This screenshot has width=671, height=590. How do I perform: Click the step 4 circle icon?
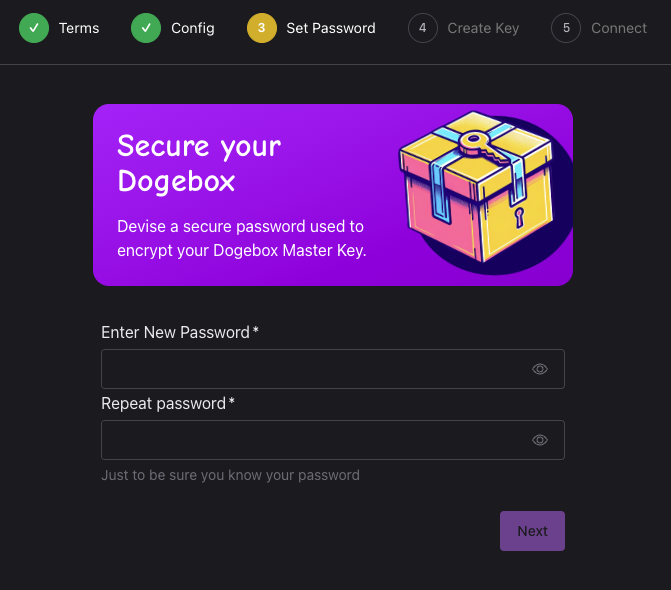click(x=423, y=28)
